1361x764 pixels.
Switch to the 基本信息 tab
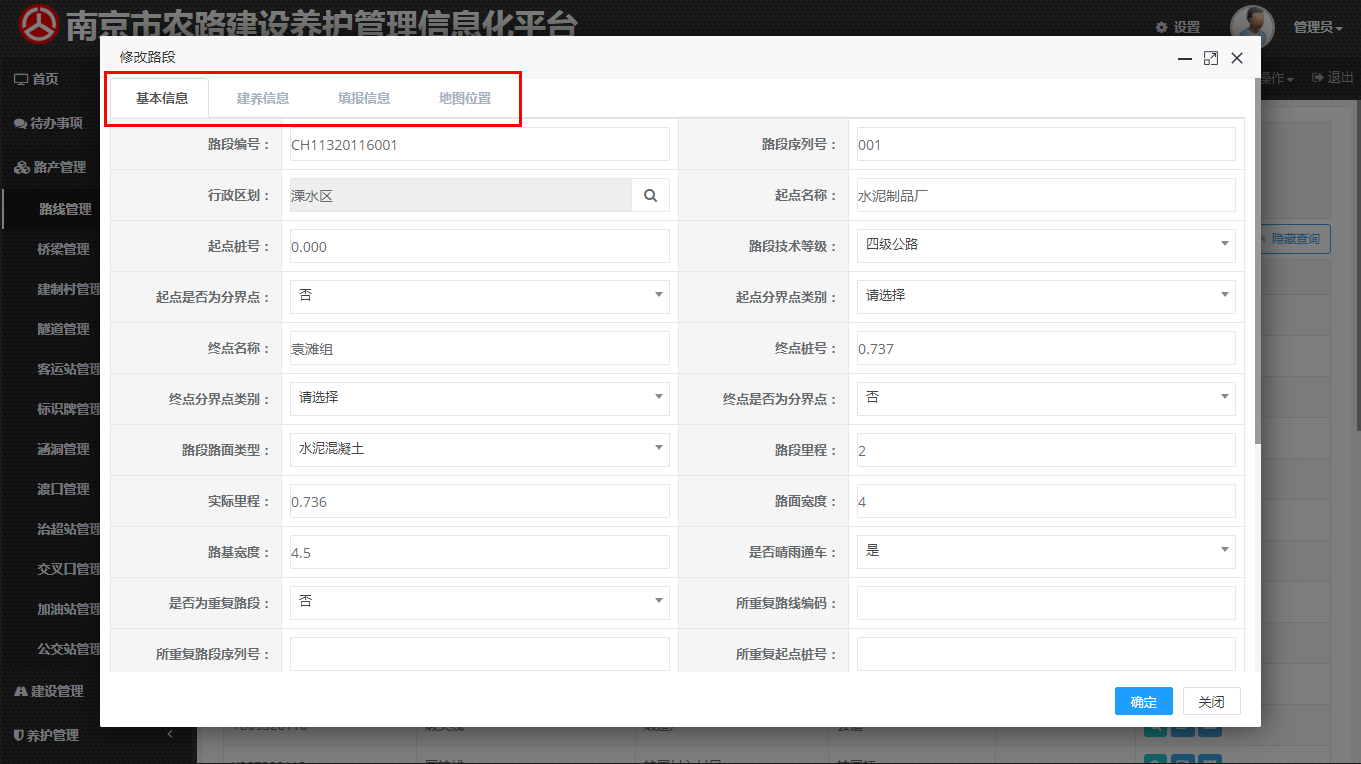(x=162, y=98)
